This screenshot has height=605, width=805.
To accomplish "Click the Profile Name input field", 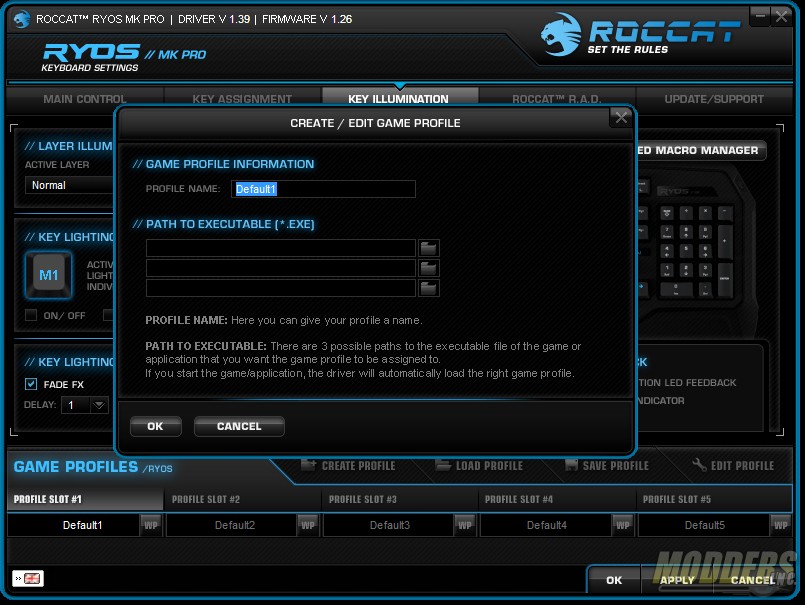I will (323, 189).
